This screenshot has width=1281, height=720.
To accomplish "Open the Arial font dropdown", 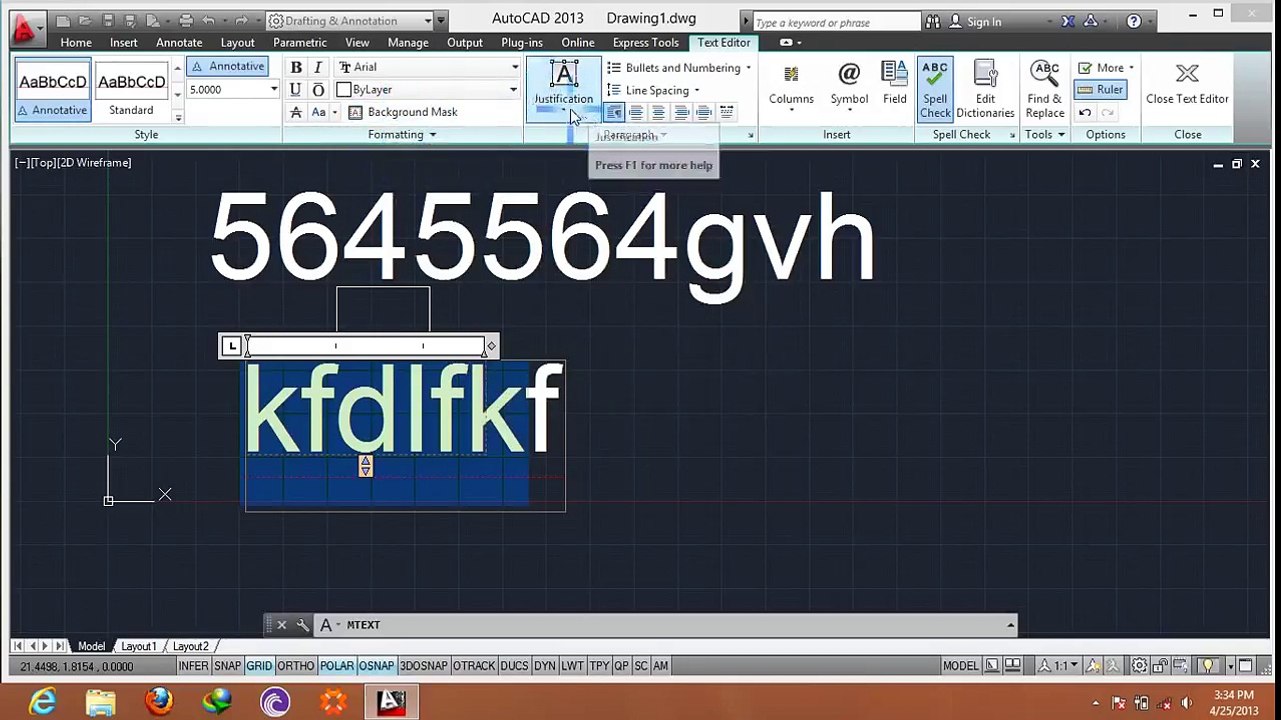I will point(428,67).
